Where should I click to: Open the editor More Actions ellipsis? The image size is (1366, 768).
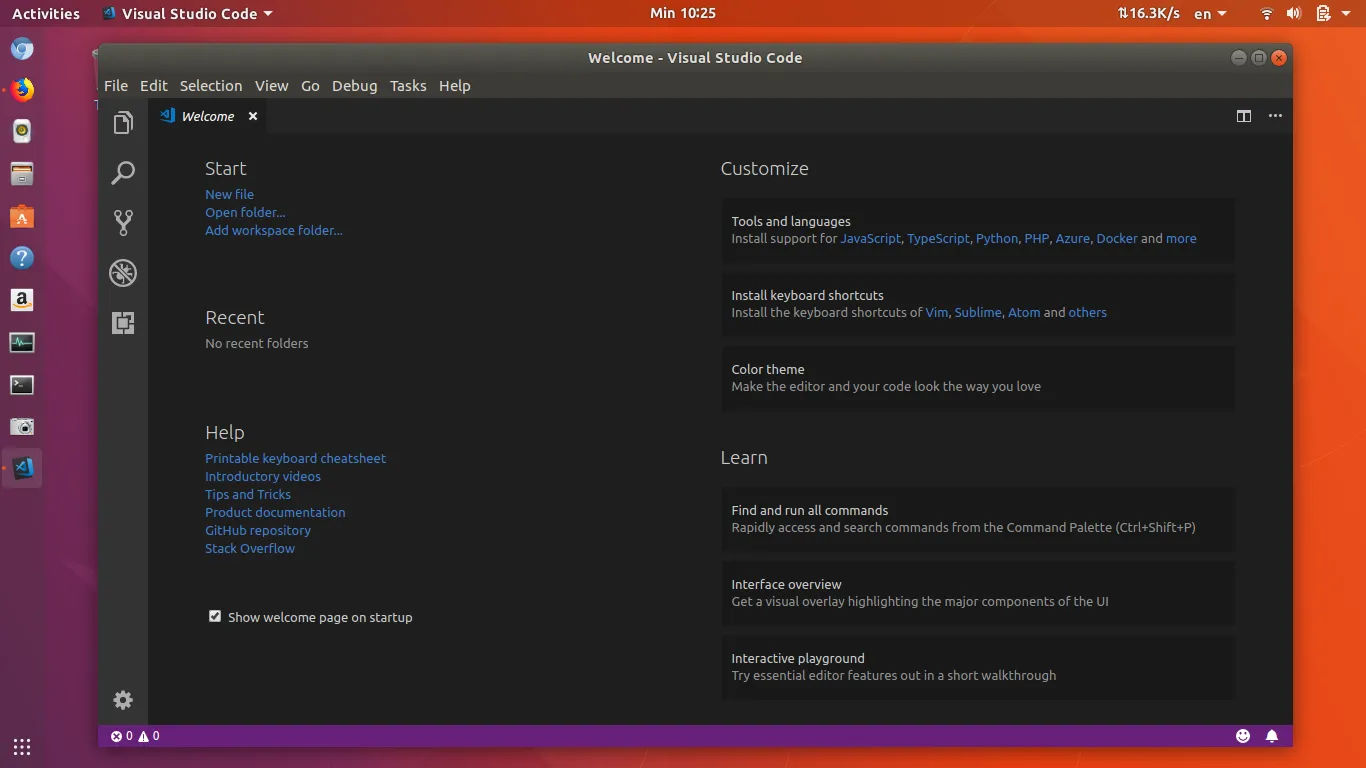tap(1275, 116)
